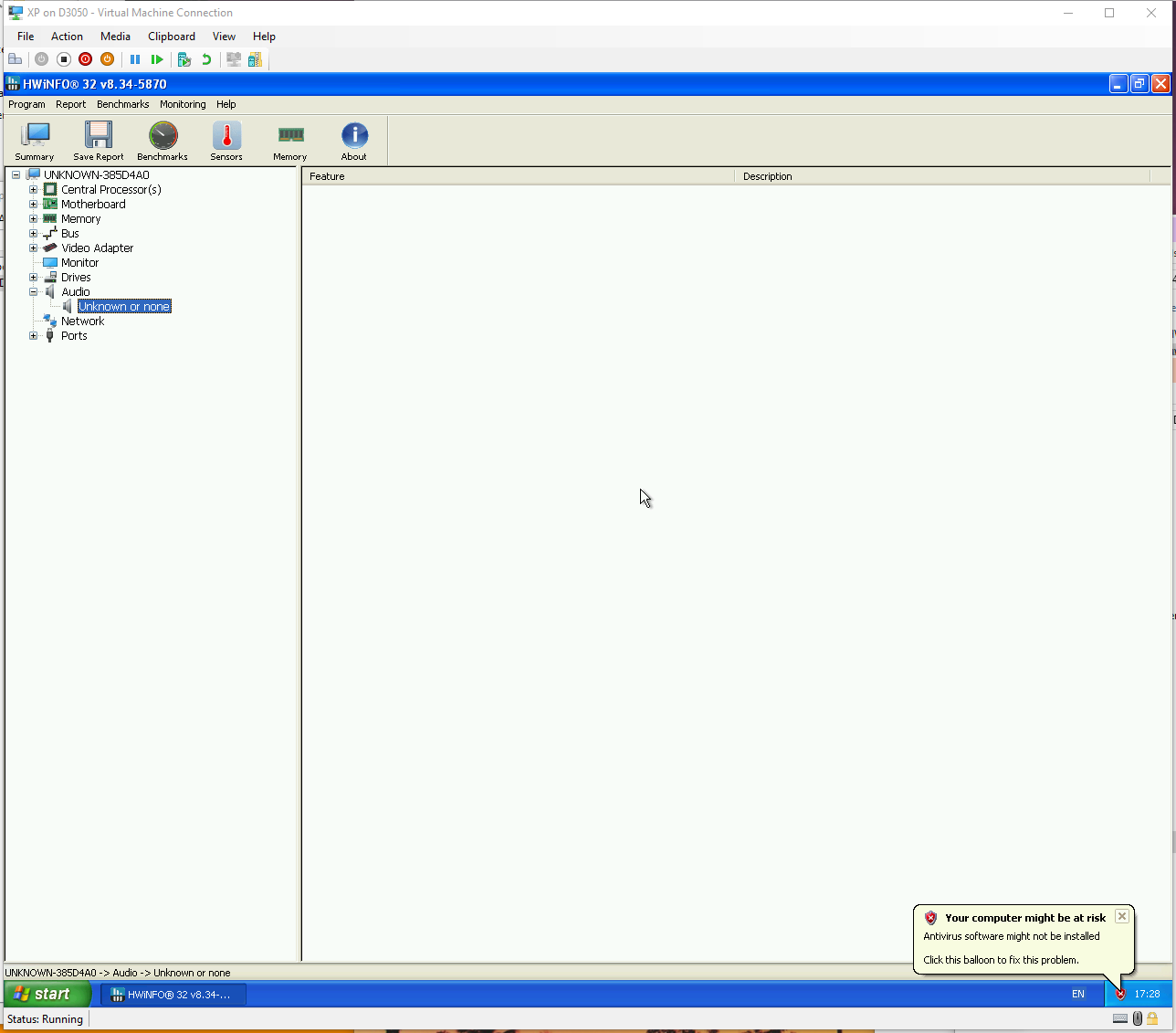Create a VM checkpoint with the toolbar icon

point(184,59)
